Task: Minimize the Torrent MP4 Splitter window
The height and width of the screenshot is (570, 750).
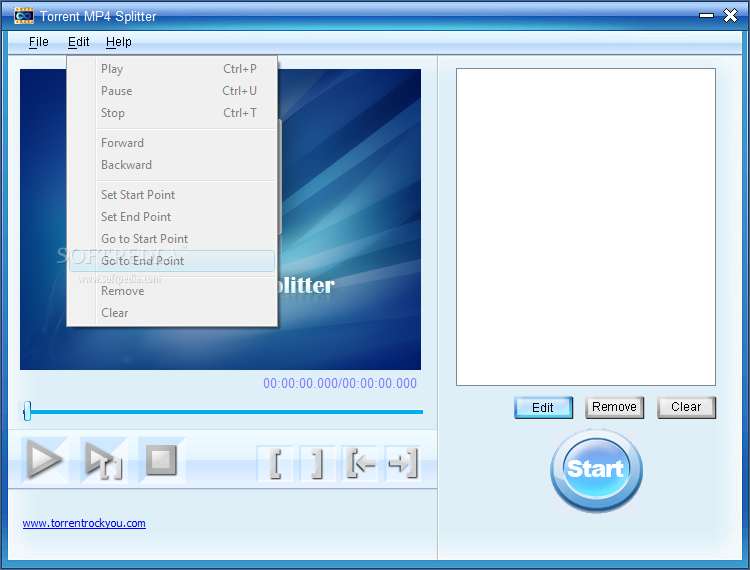Action: coord(706,16)
